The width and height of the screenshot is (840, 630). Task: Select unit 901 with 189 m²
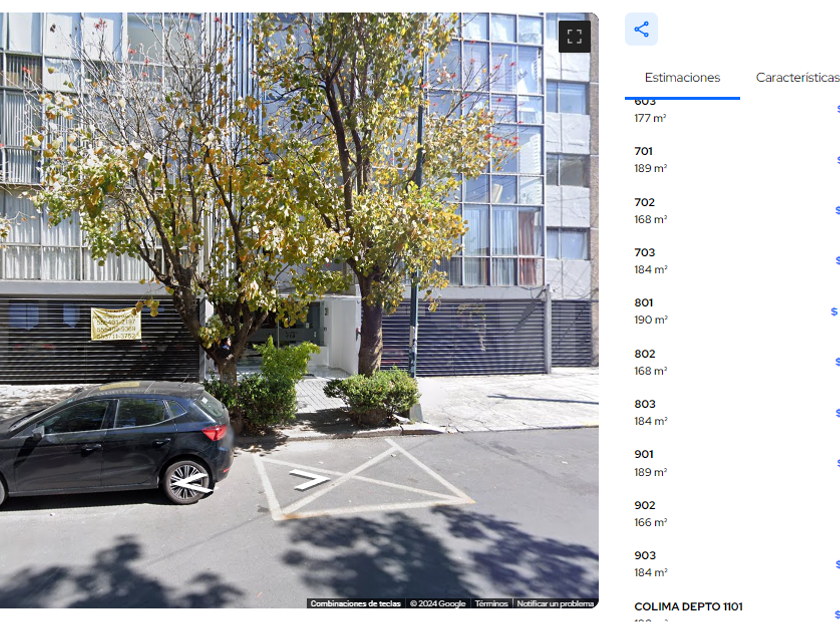coord(732,463)
